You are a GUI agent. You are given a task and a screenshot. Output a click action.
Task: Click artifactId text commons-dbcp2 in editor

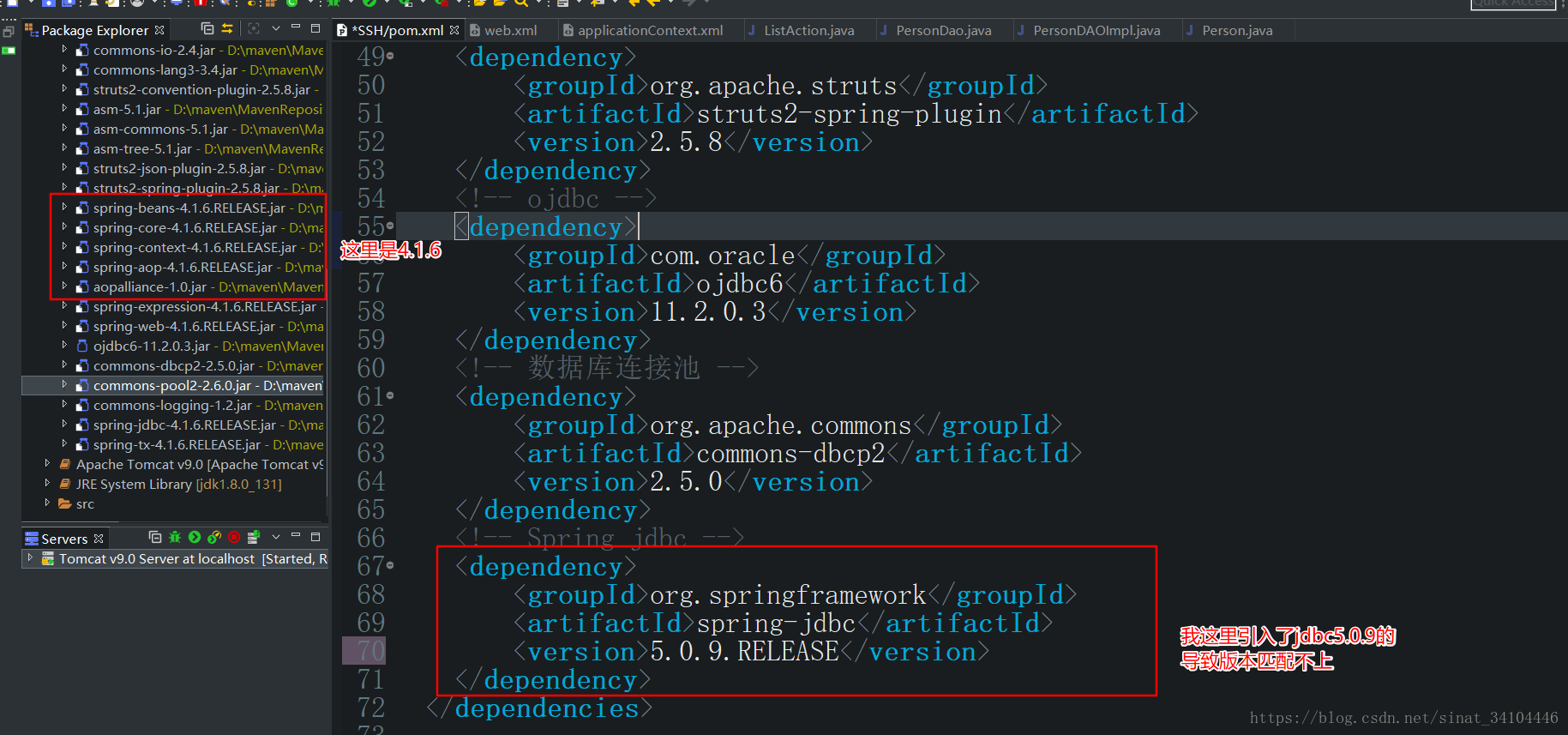790,453
